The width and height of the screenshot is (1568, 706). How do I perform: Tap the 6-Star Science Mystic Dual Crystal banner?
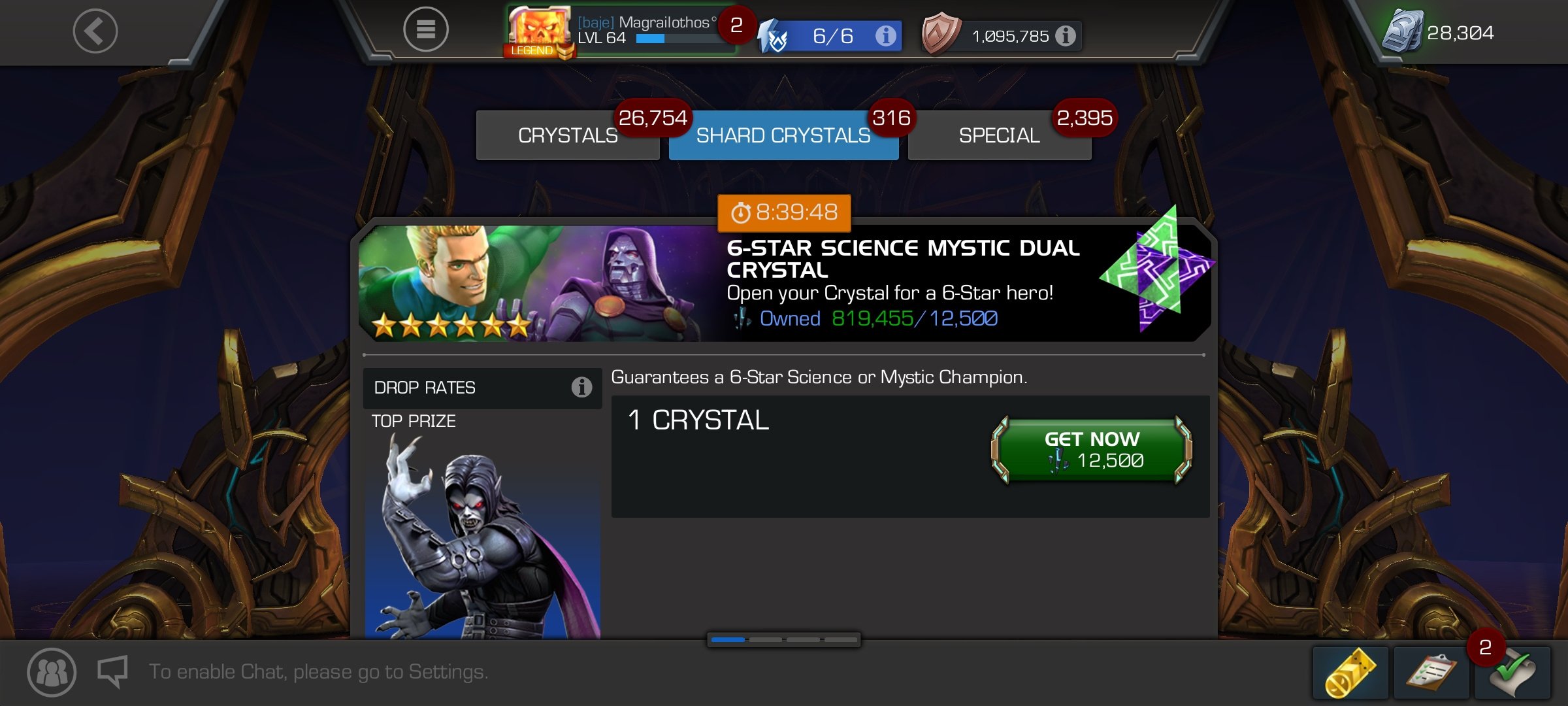[x=784, y=282]
